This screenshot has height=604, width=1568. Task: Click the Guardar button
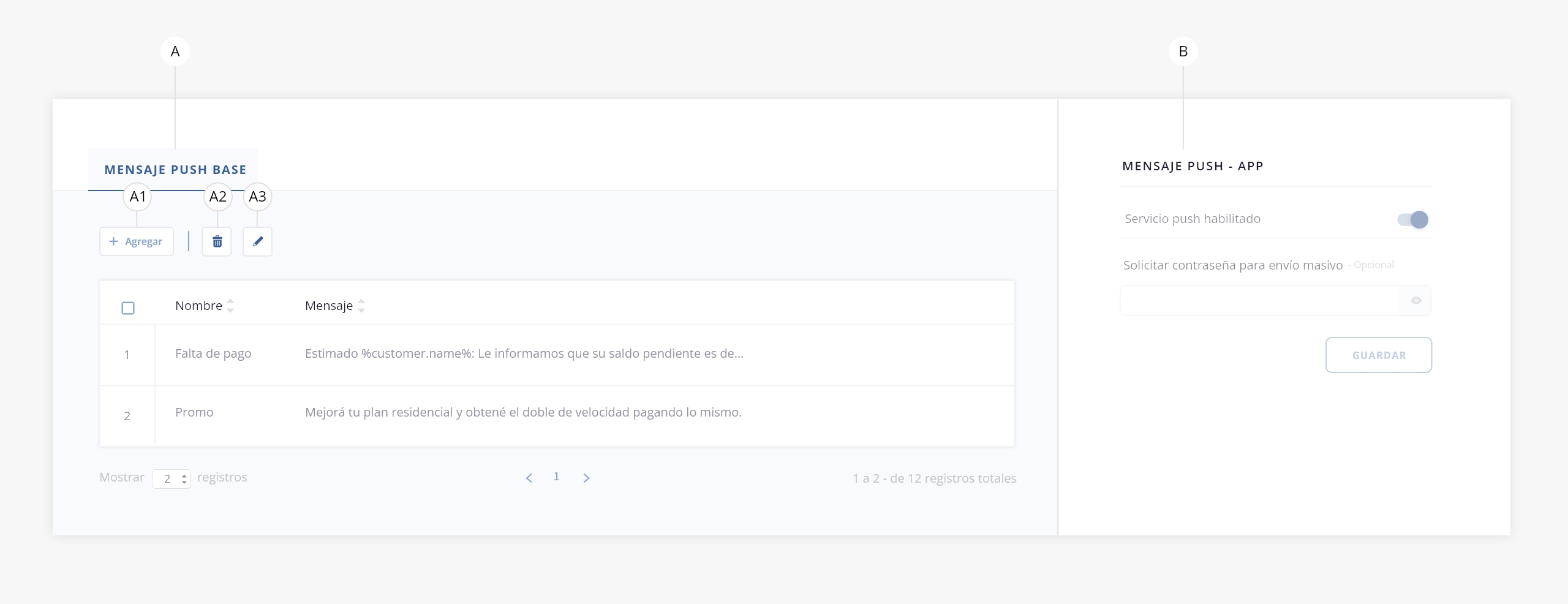click(1378, 355)
